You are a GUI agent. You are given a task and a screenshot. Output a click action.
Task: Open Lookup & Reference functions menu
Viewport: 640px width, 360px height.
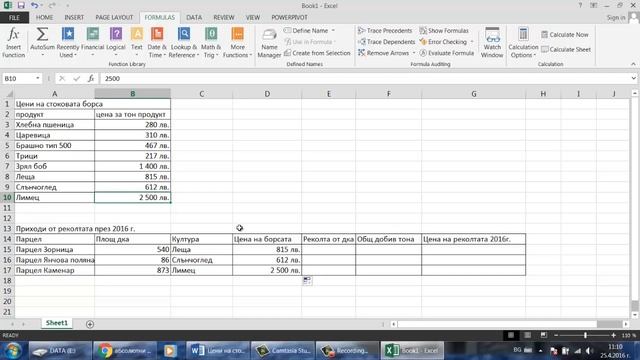(184, 42)
